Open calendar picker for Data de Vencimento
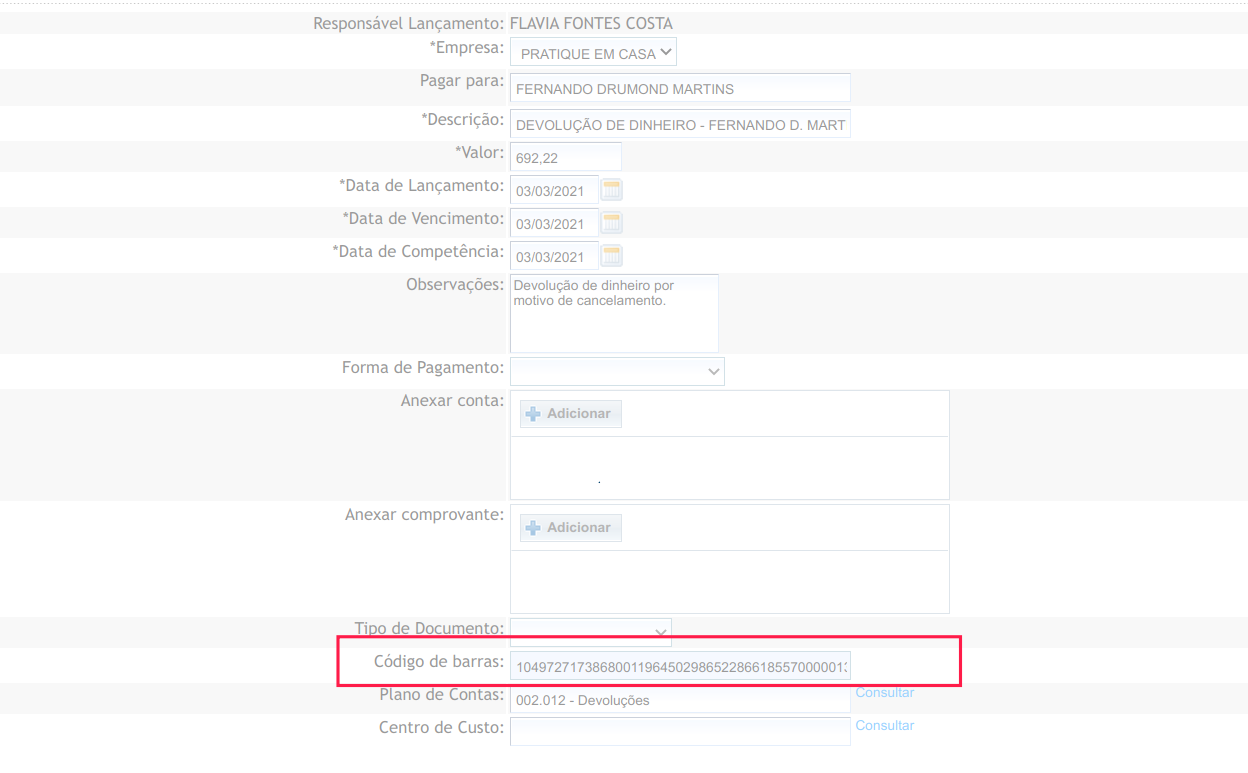 612,223
